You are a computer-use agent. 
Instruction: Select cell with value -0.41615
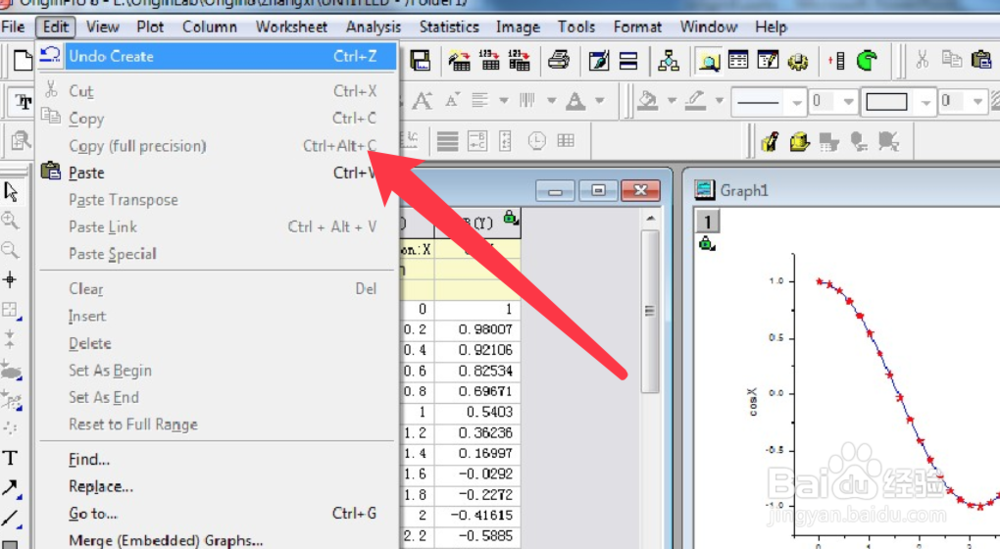click(x=477, y=515)
